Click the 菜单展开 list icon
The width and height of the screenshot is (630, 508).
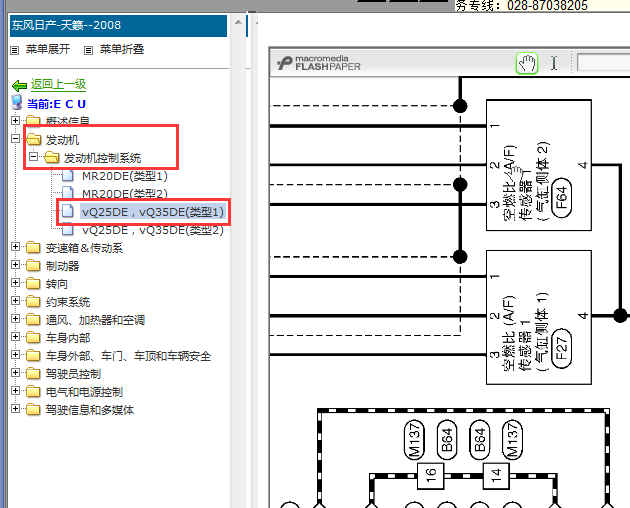click(x=14, y=50)
